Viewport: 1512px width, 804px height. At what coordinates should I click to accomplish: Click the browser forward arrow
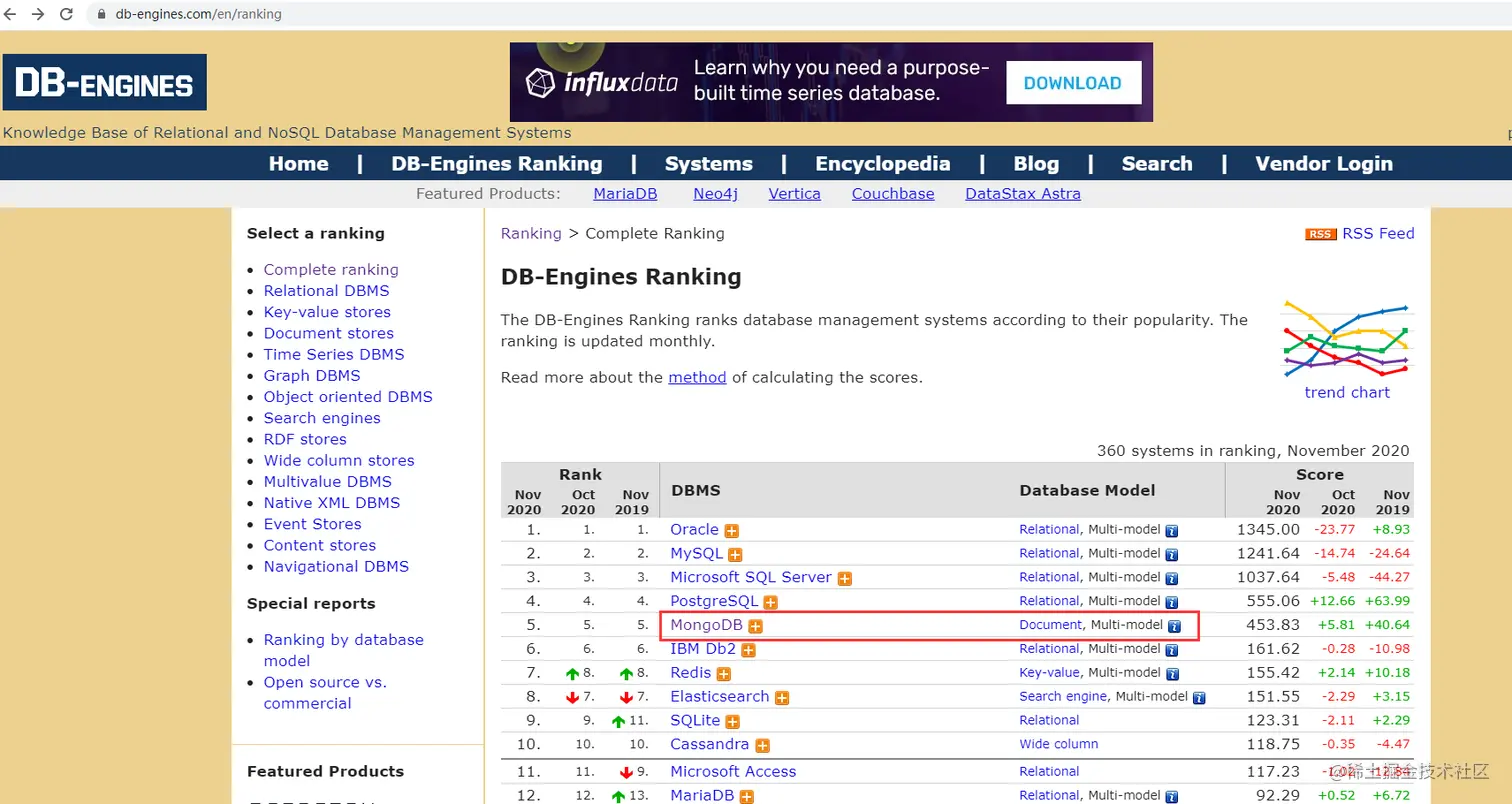click(39, 14)
